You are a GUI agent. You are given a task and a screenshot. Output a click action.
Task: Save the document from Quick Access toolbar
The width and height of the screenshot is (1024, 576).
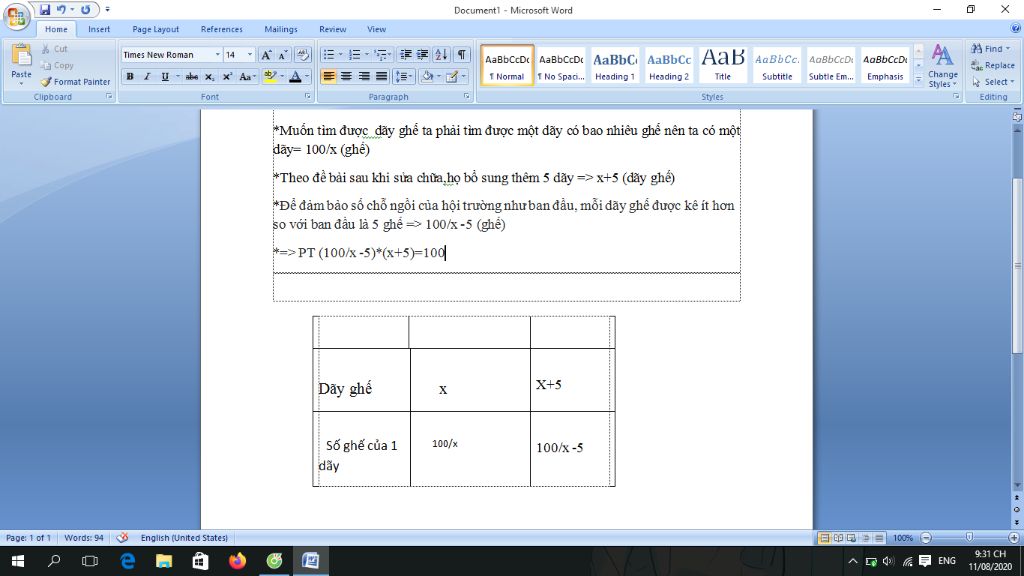click(44, 10)
